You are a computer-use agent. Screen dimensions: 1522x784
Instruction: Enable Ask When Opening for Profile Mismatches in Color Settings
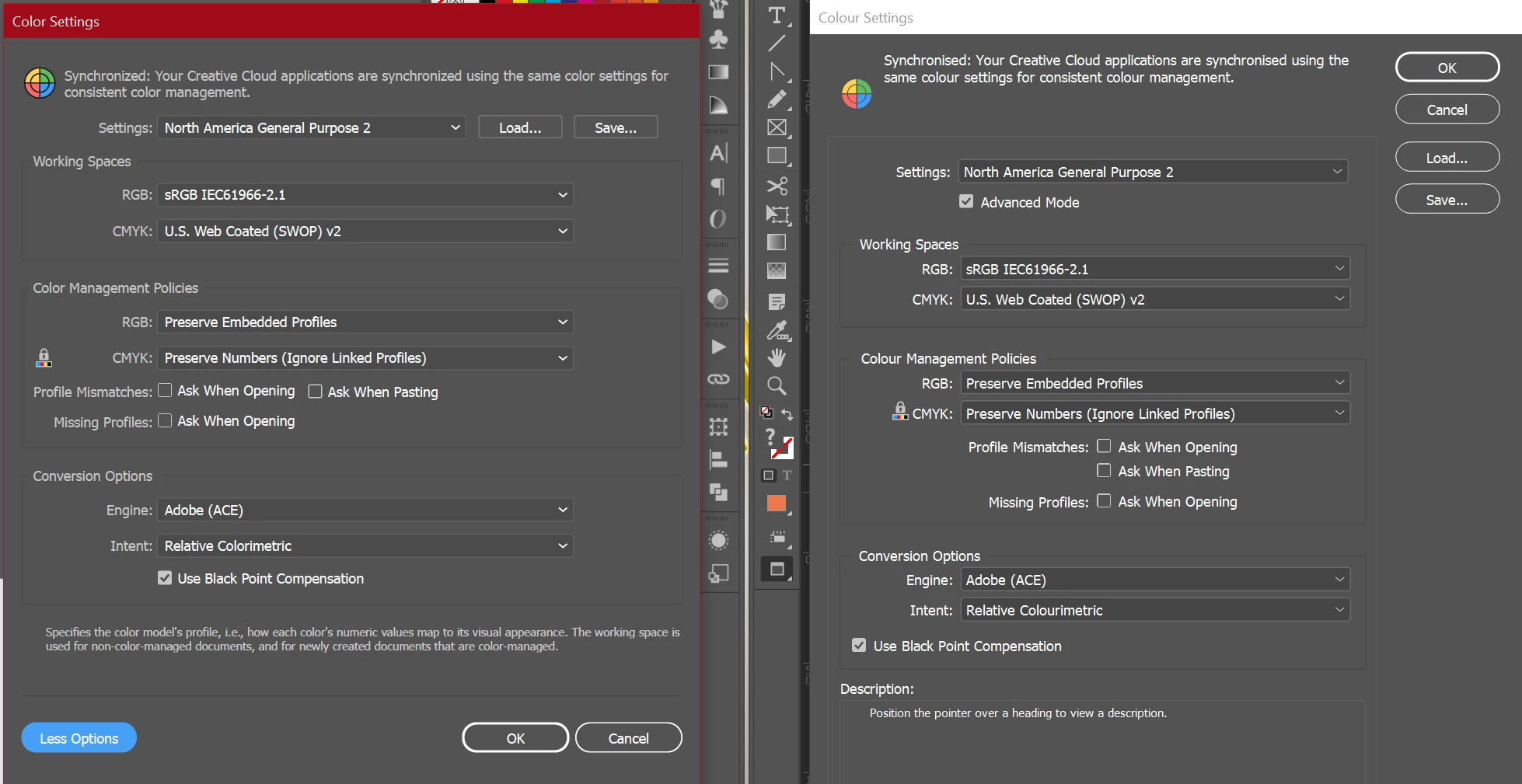[x=165, y=390]
